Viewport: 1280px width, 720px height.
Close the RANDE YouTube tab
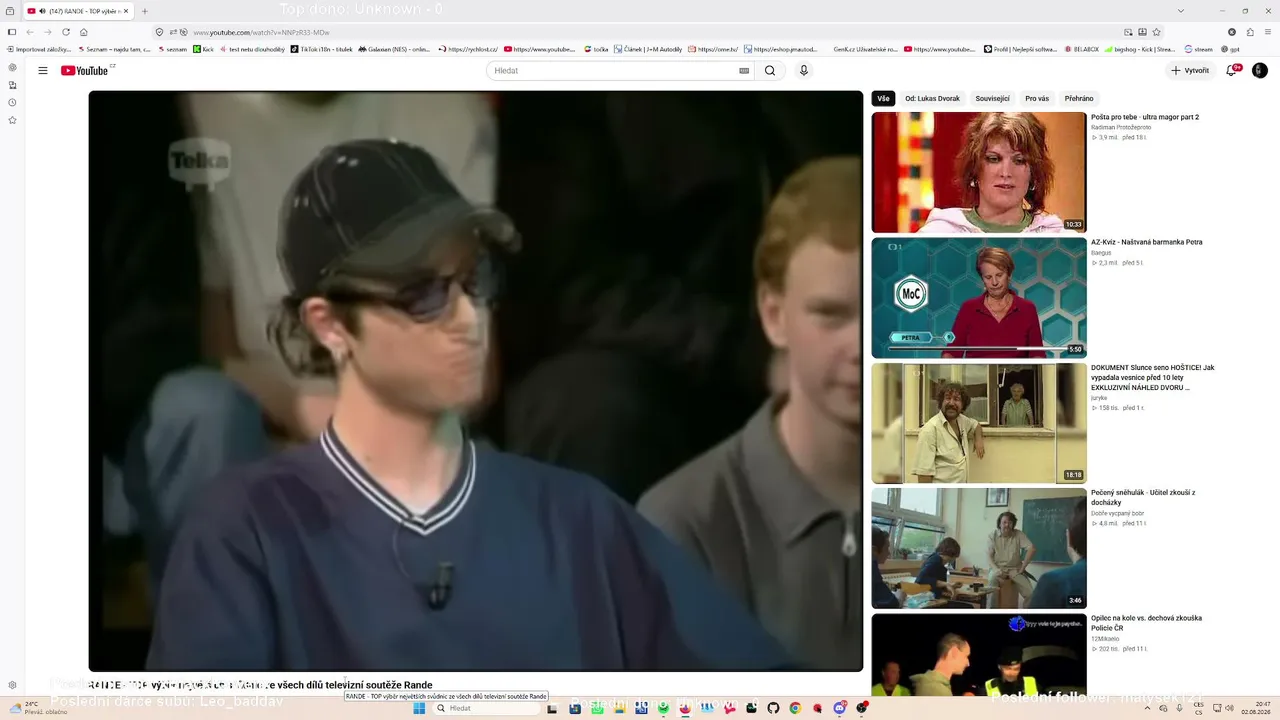[126, 11]
